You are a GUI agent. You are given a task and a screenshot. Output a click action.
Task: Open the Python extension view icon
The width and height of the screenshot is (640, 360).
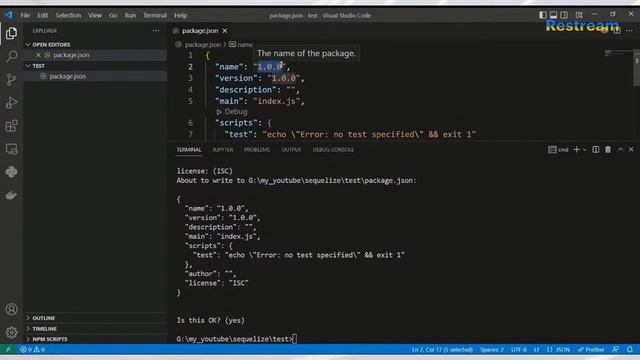point(11,172)
